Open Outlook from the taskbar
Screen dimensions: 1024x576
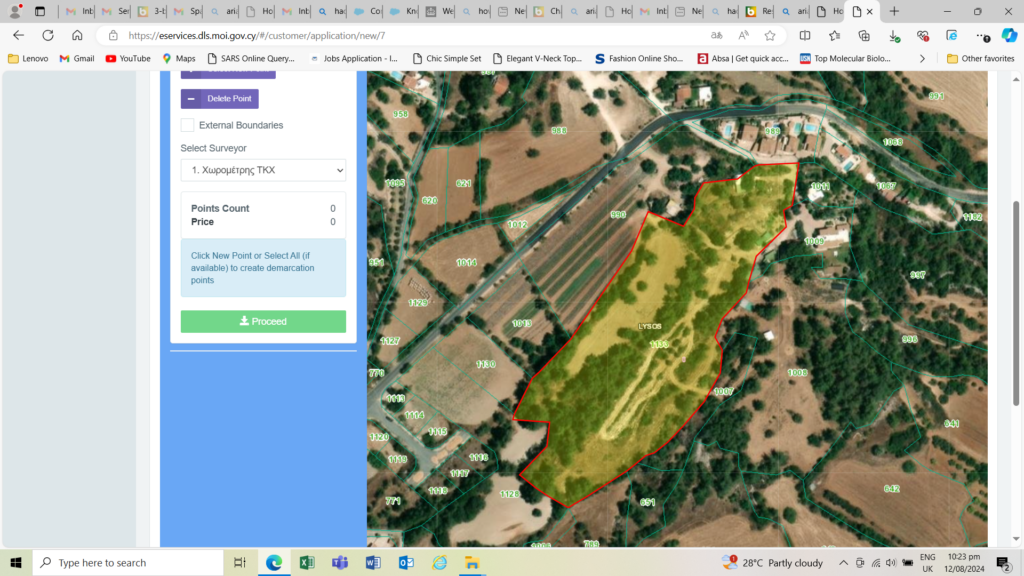[406, 562]
